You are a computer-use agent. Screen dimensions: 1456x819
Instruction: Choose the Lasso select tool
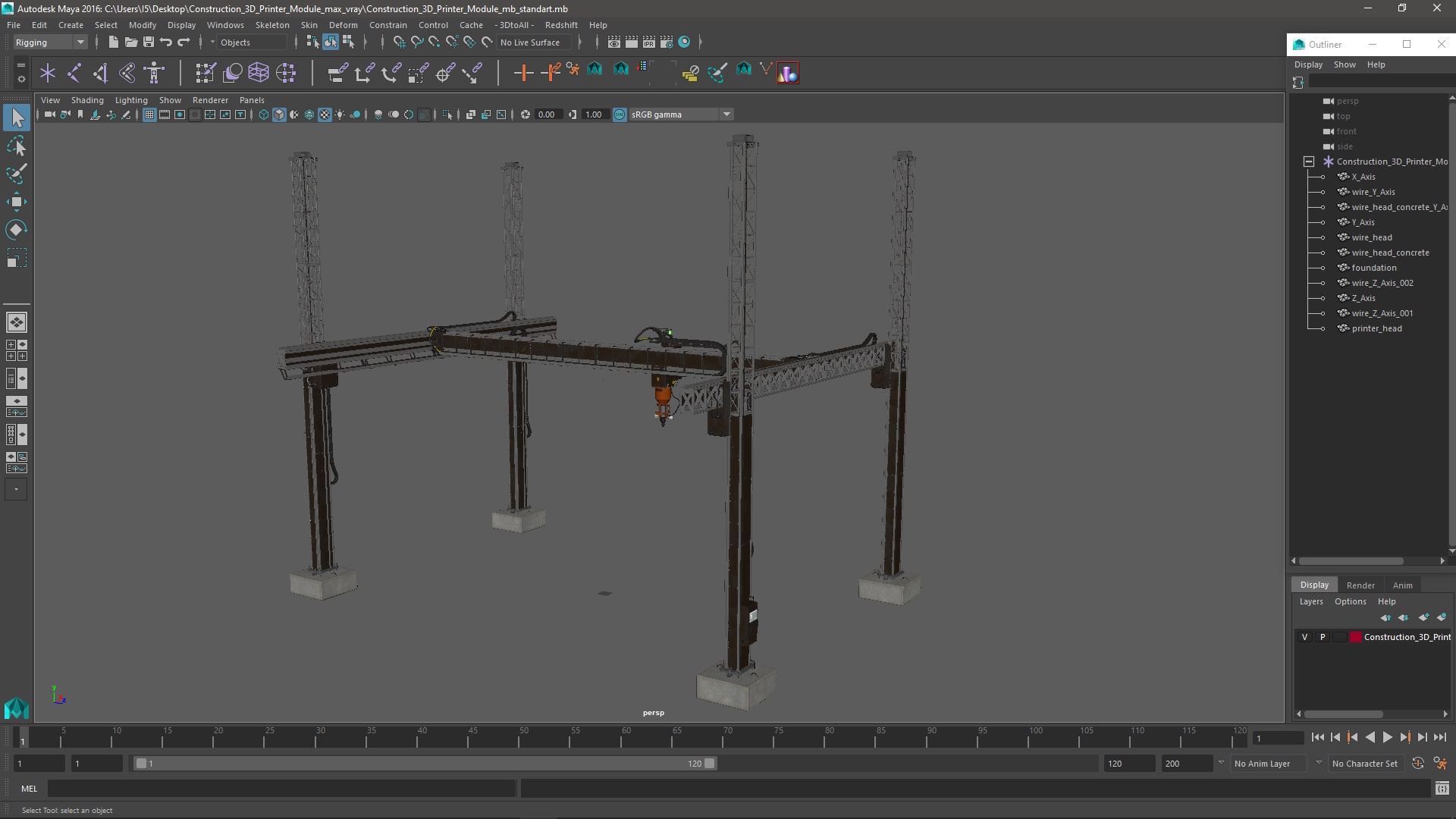(x=17, y=146)
